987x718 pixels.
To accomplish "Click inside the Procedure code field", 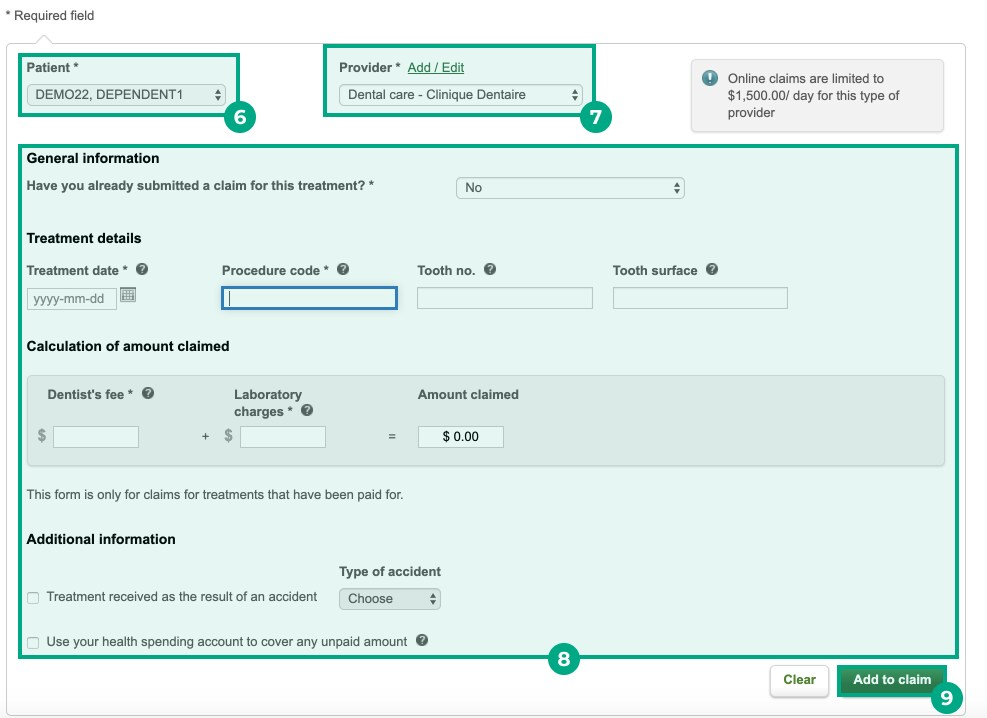I will (x=308, y=297).
